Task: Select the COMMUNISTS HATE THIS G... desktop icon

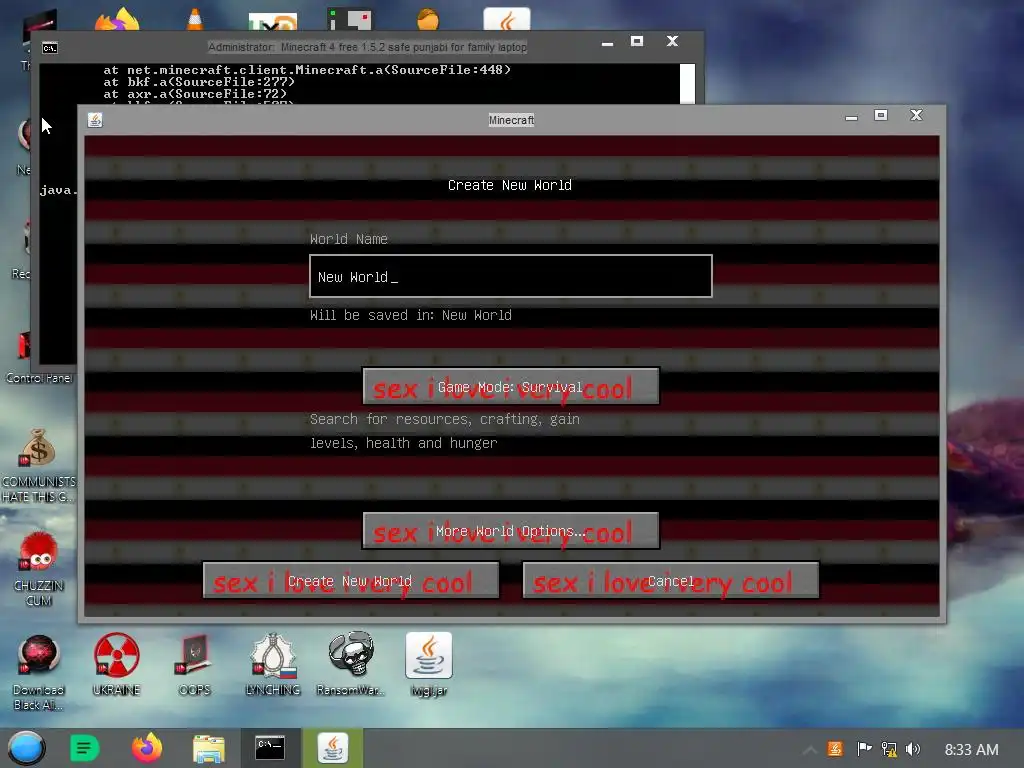Action: tap(39, 465)
